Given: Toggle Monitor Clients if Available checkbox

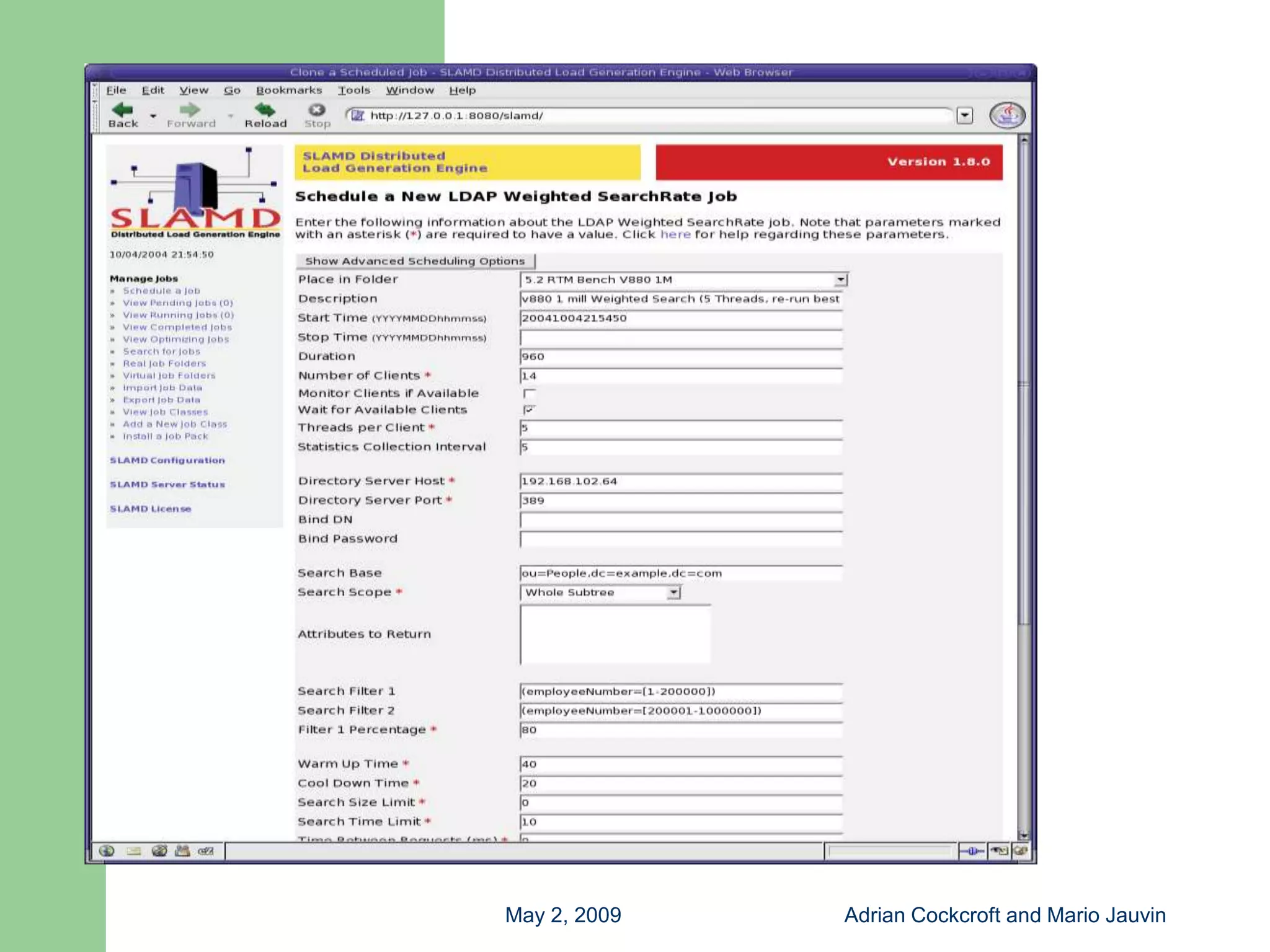Looking at the screenshot, I should [529, 394].
